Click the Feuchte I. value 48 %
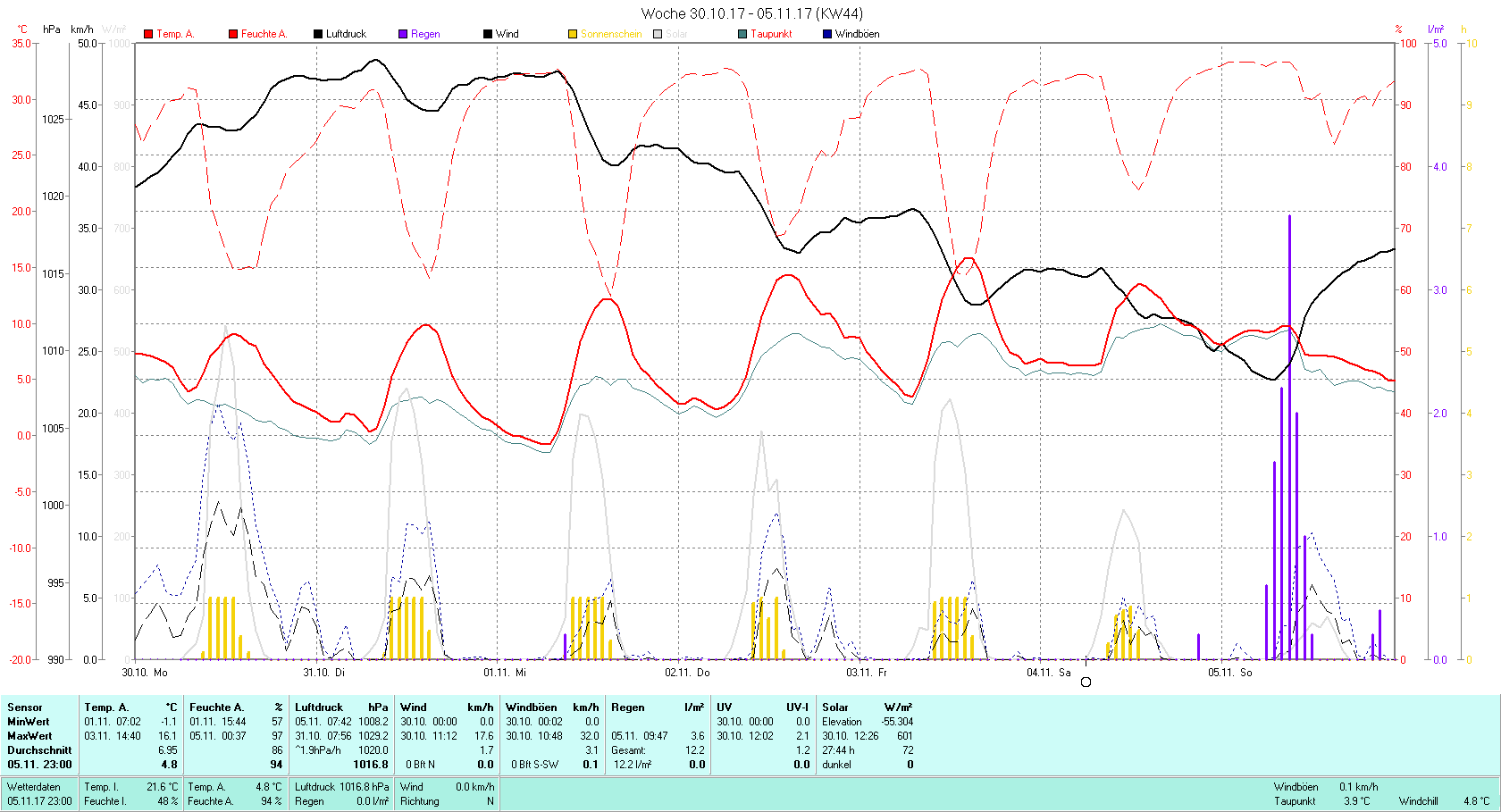The height and width of the screenshot is (812, 1501). (x=168, y=800)
